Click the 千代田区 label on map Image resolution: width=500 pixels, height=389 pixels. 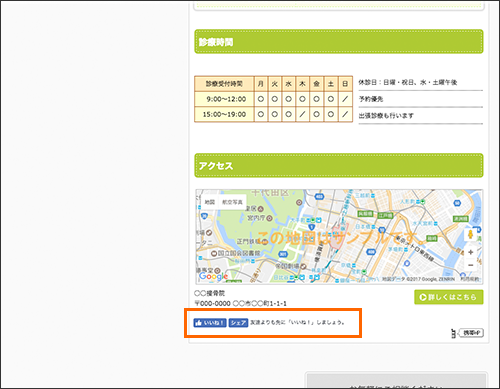coord(270,193)
